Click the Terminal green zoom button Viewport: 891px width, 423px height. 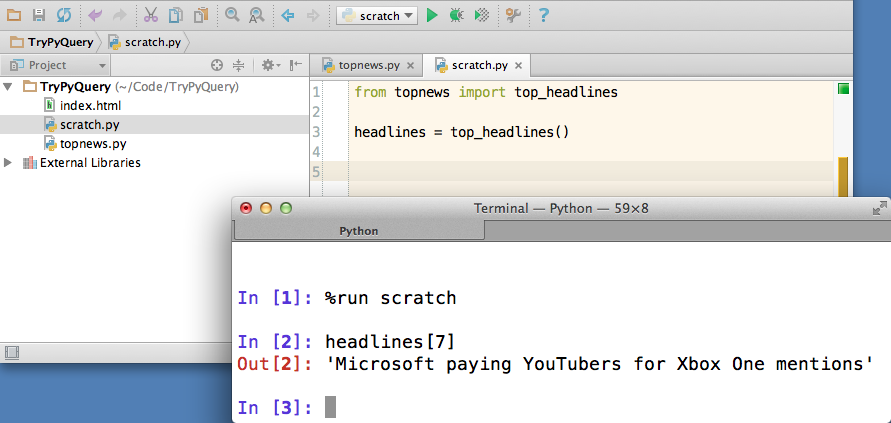tap(286, 209)
